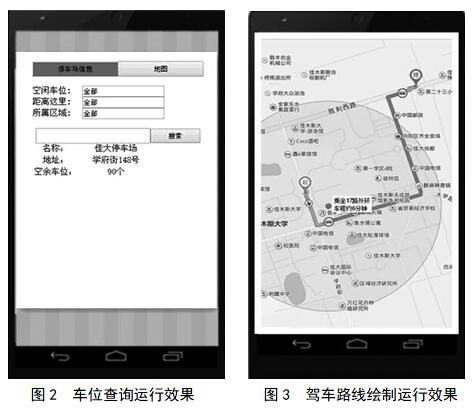Viewport: 473px width, 409px height.
Task: Tap the recent apps icon on left phone
Action: (x=173, y=356)
